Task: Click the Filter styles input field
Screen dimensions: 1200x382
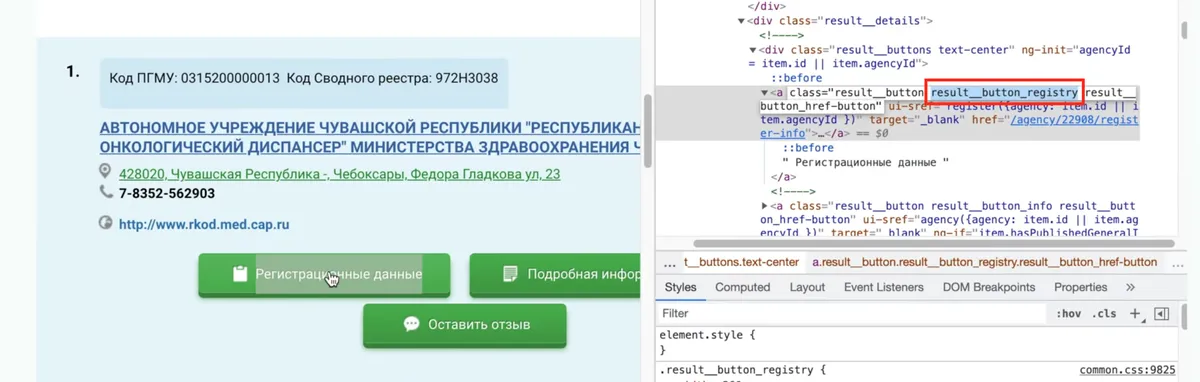Action: click(x=850, y=313)
